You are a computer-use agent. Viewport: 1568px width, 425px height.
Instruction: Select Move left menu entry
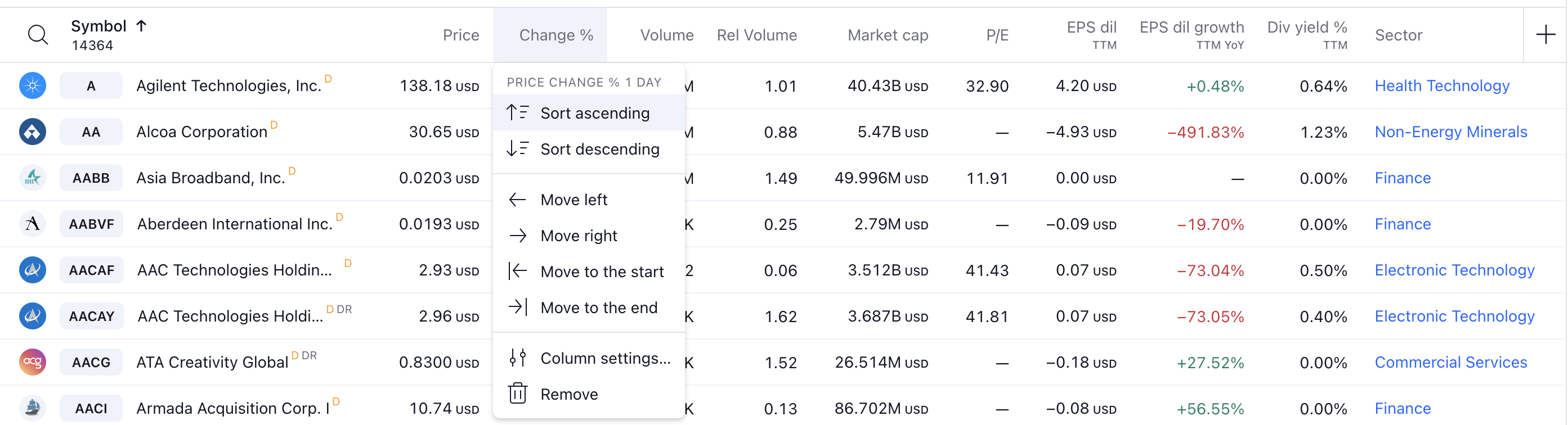[589, 200]
